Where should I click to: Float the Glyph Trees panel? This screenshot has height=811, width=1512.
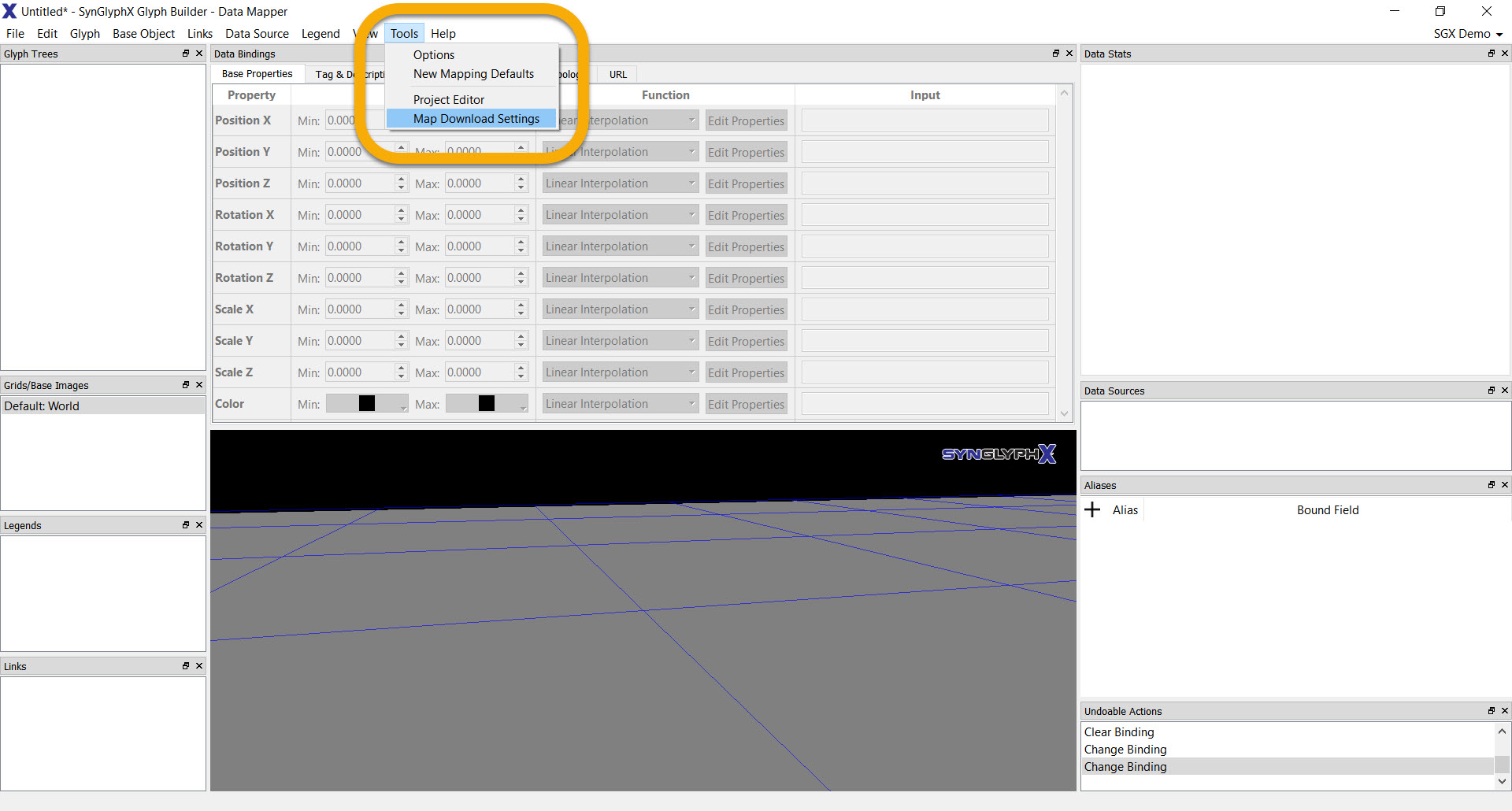point(186,54)
